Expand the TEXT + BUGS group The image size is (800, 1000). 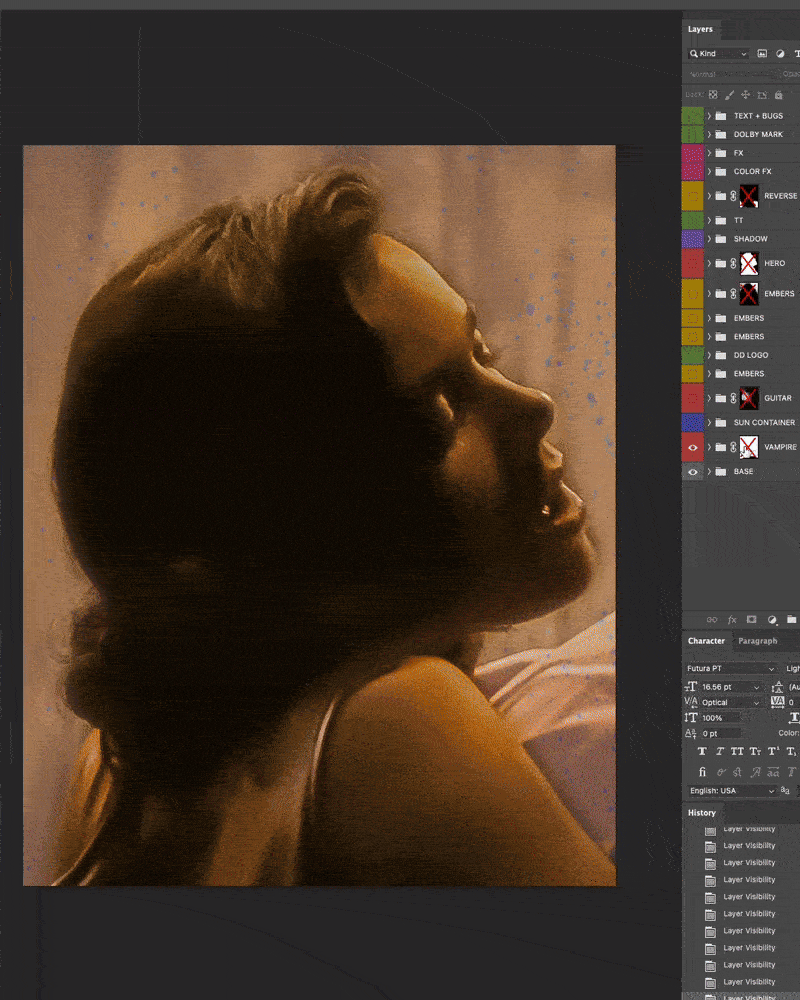709,116
